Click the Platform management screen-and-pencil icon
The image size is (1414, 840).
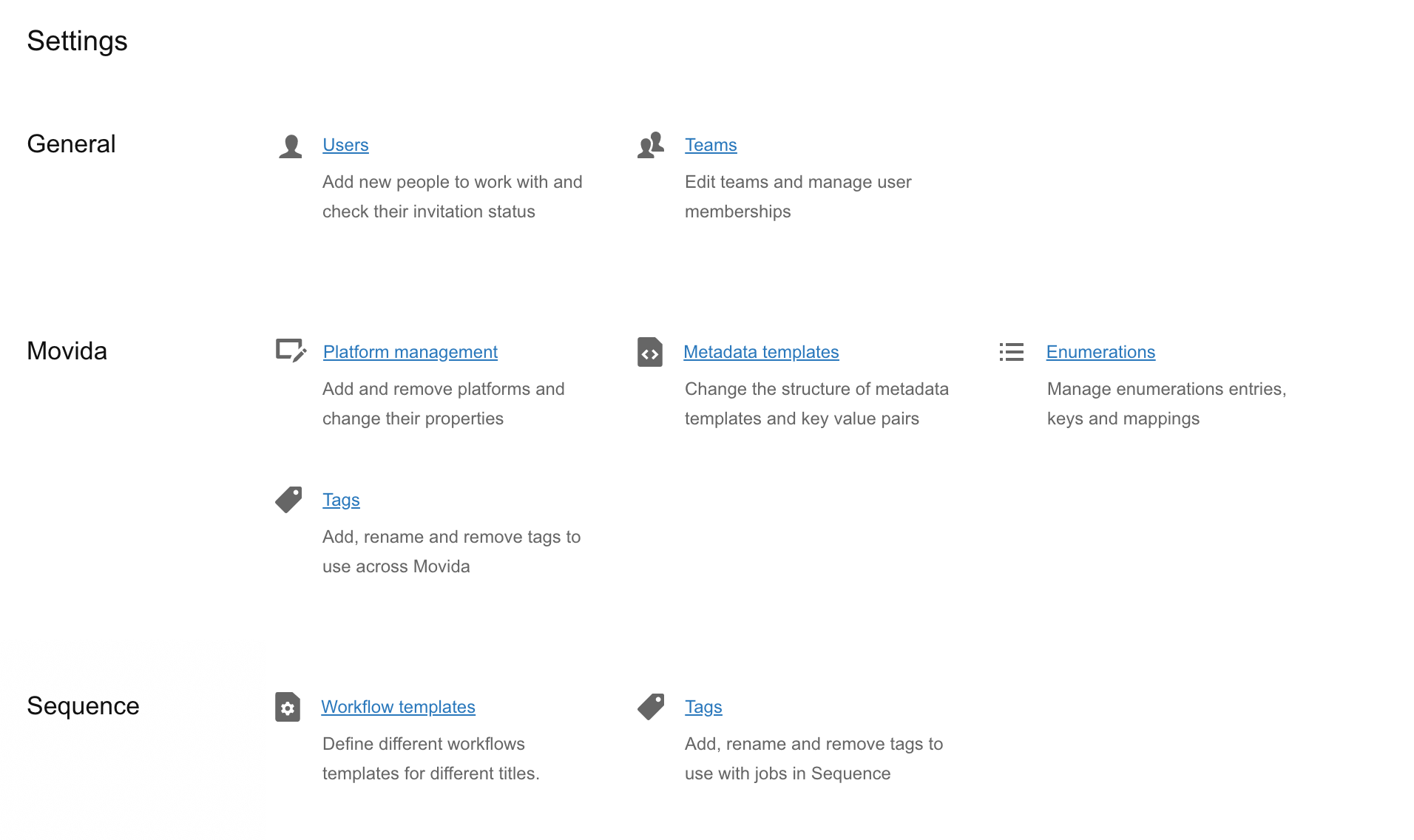click(x=291, y=350)
